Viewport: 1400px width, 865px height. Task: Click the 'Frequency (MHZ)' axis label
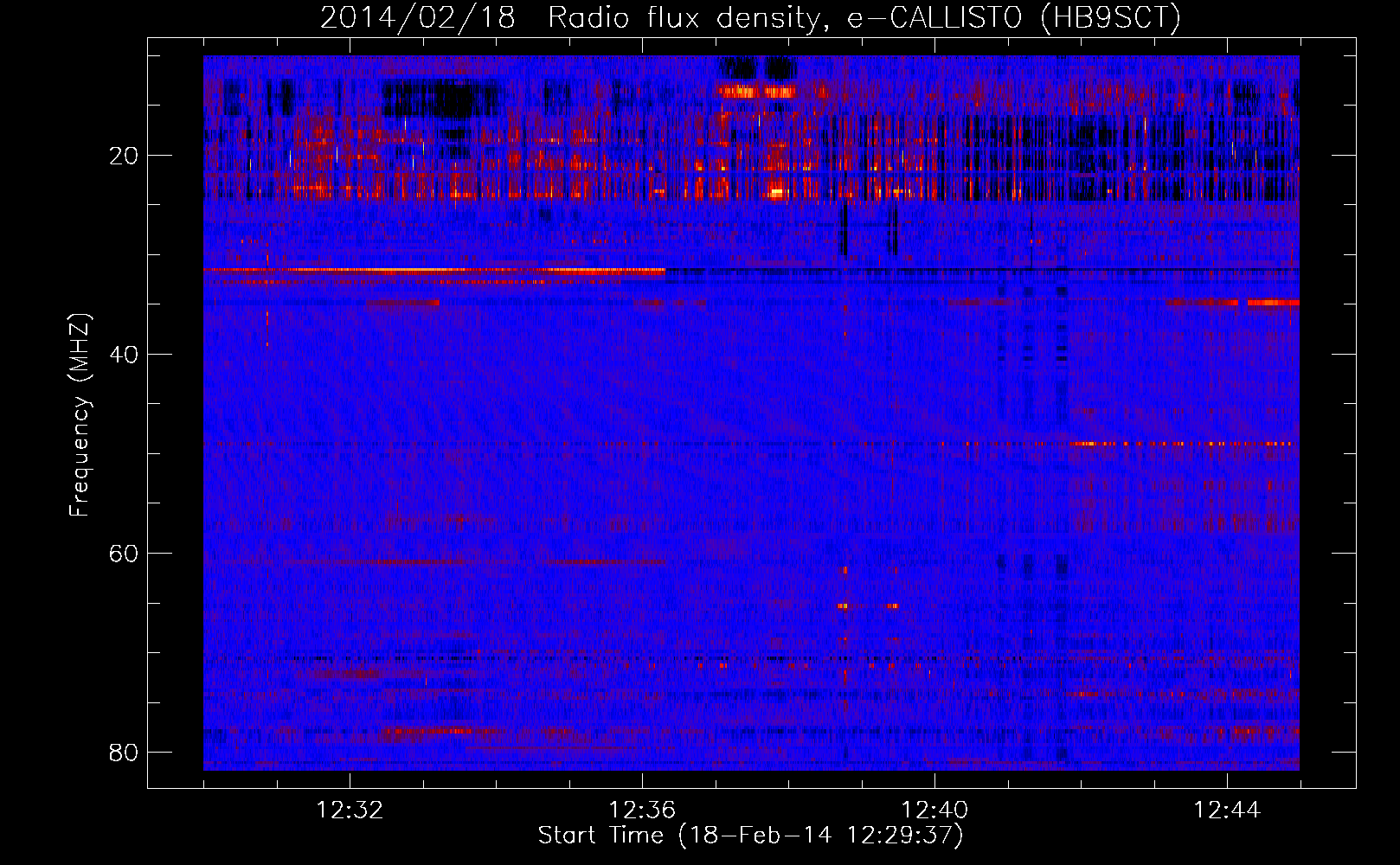tap(80, 414)
